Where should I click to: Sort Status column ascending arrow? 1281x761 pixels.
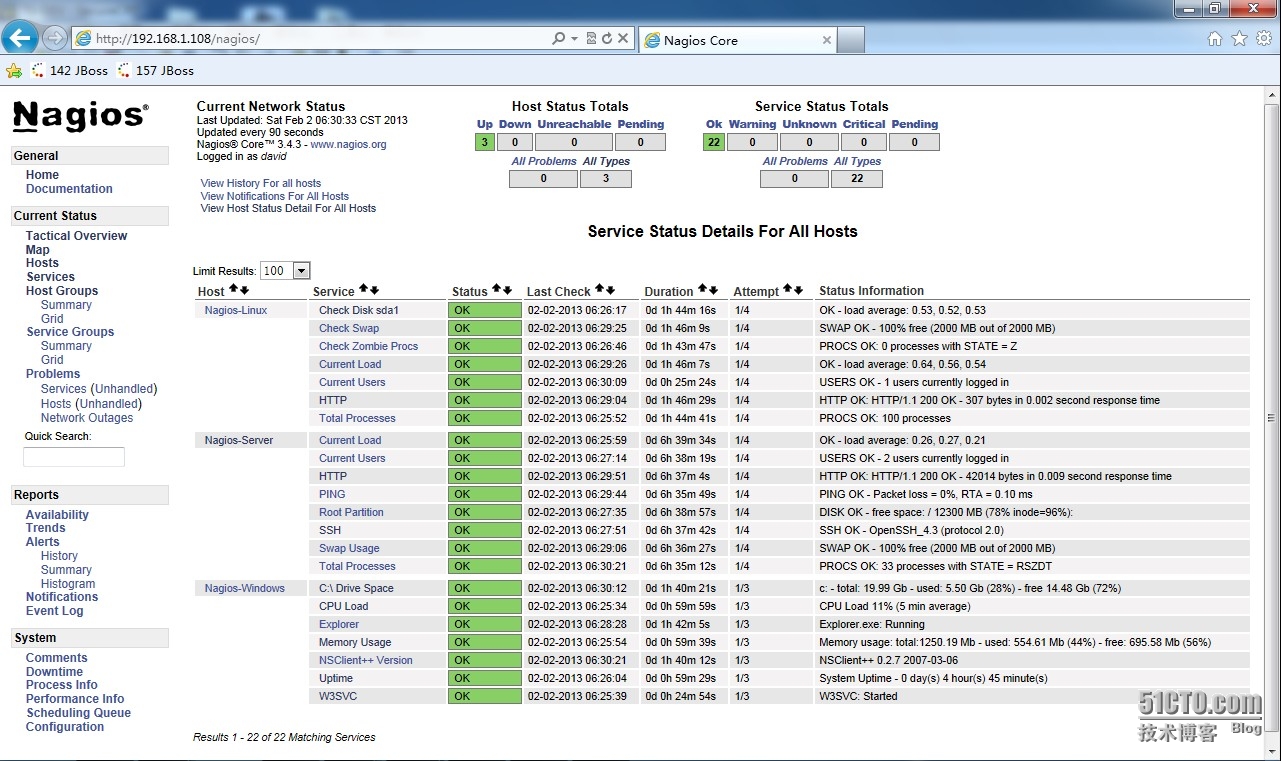tap(496, 290)
